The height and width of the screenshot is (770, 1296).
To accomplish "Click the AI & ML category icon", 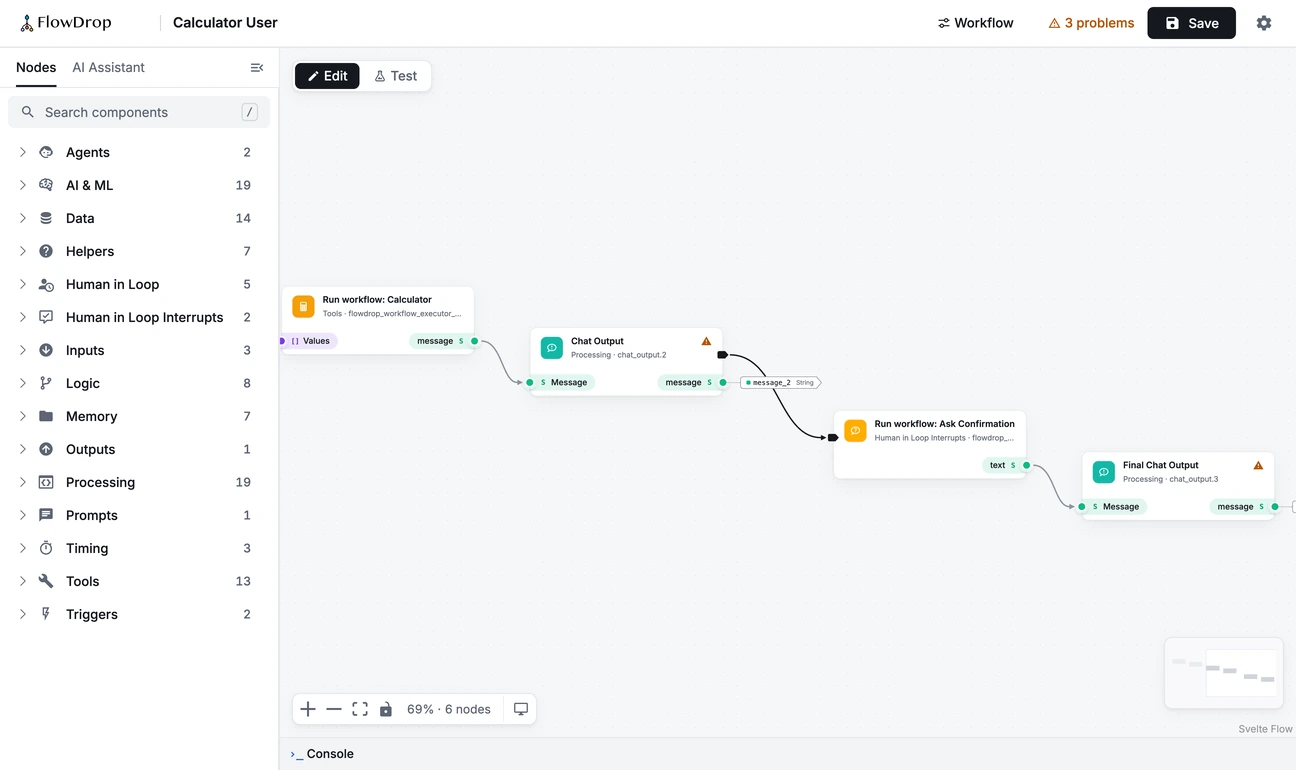I will [46, 185].
